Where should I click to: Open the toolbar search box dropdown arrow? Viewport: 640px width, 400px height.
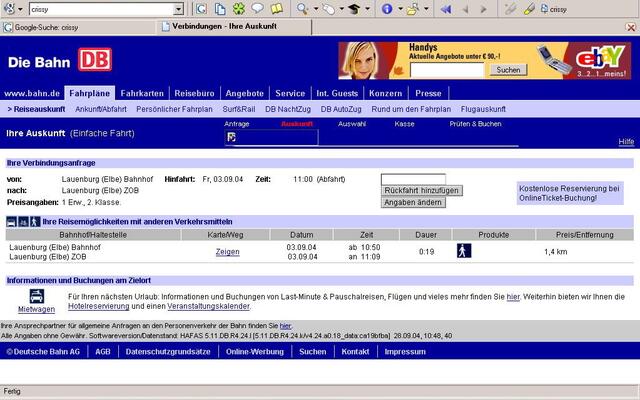click(178, 9)
